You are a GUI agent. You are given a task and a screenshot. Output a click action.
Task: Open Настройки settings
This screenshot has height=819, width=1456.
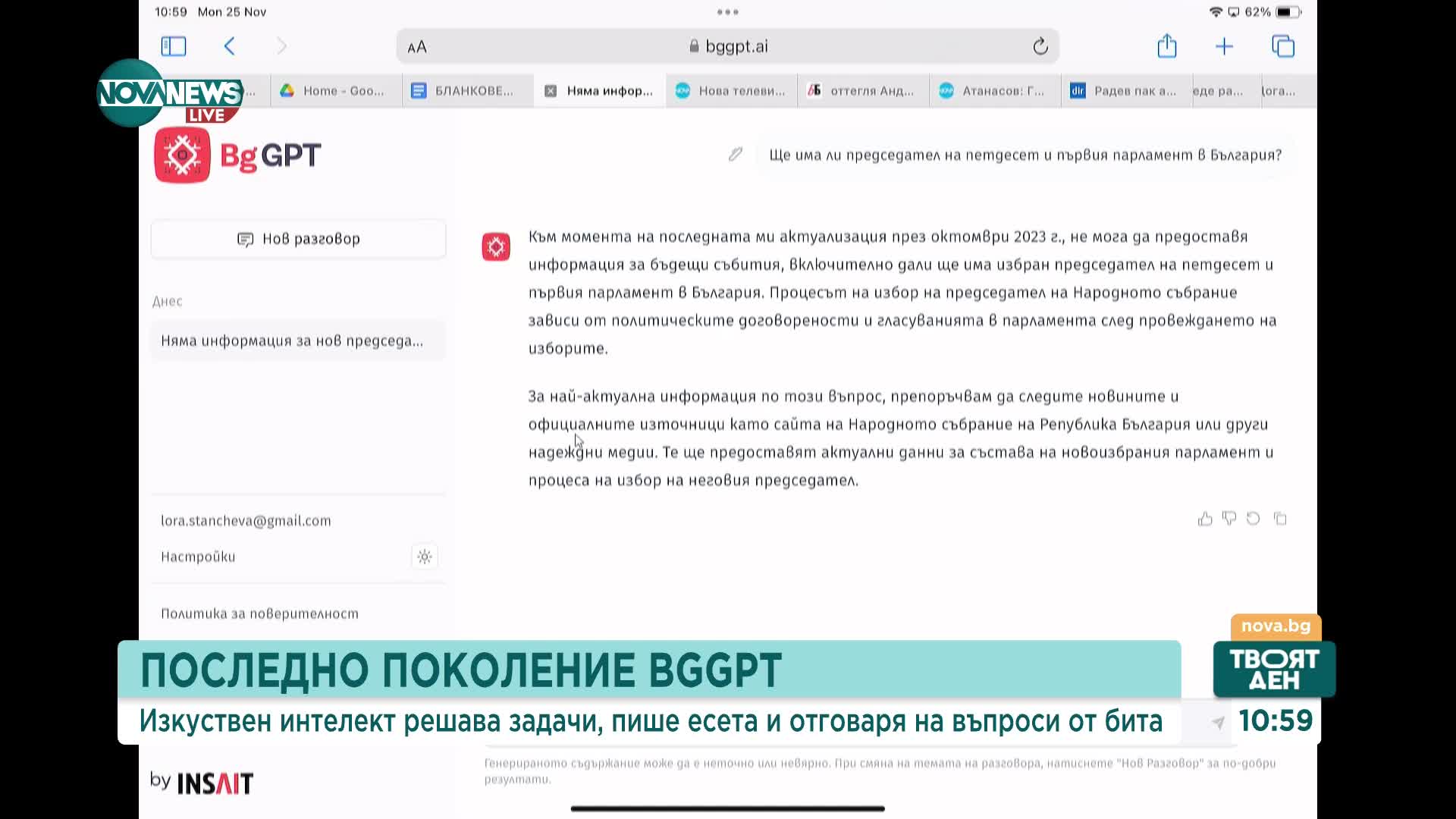point(198,557)
